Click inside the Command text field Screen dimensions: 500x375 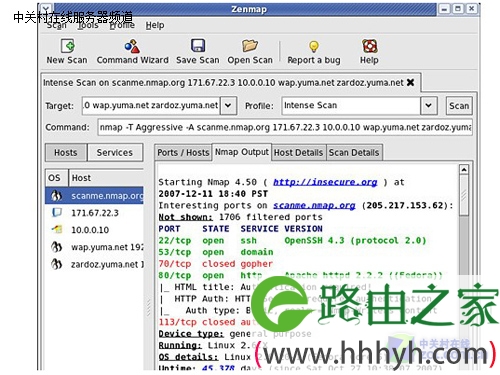click(285, 127)
